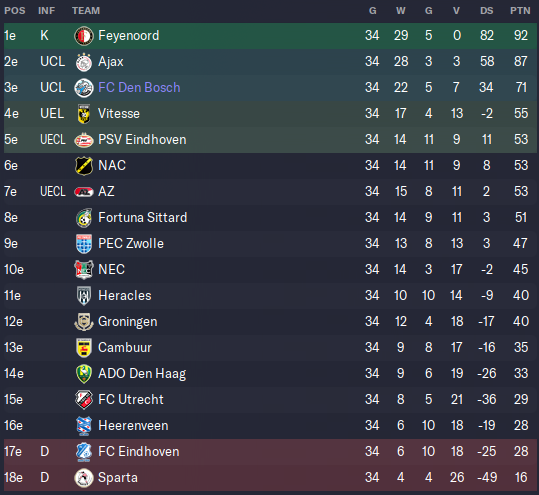
Task: Click the Vitesse club badge
Action: (x=84, y=114)
